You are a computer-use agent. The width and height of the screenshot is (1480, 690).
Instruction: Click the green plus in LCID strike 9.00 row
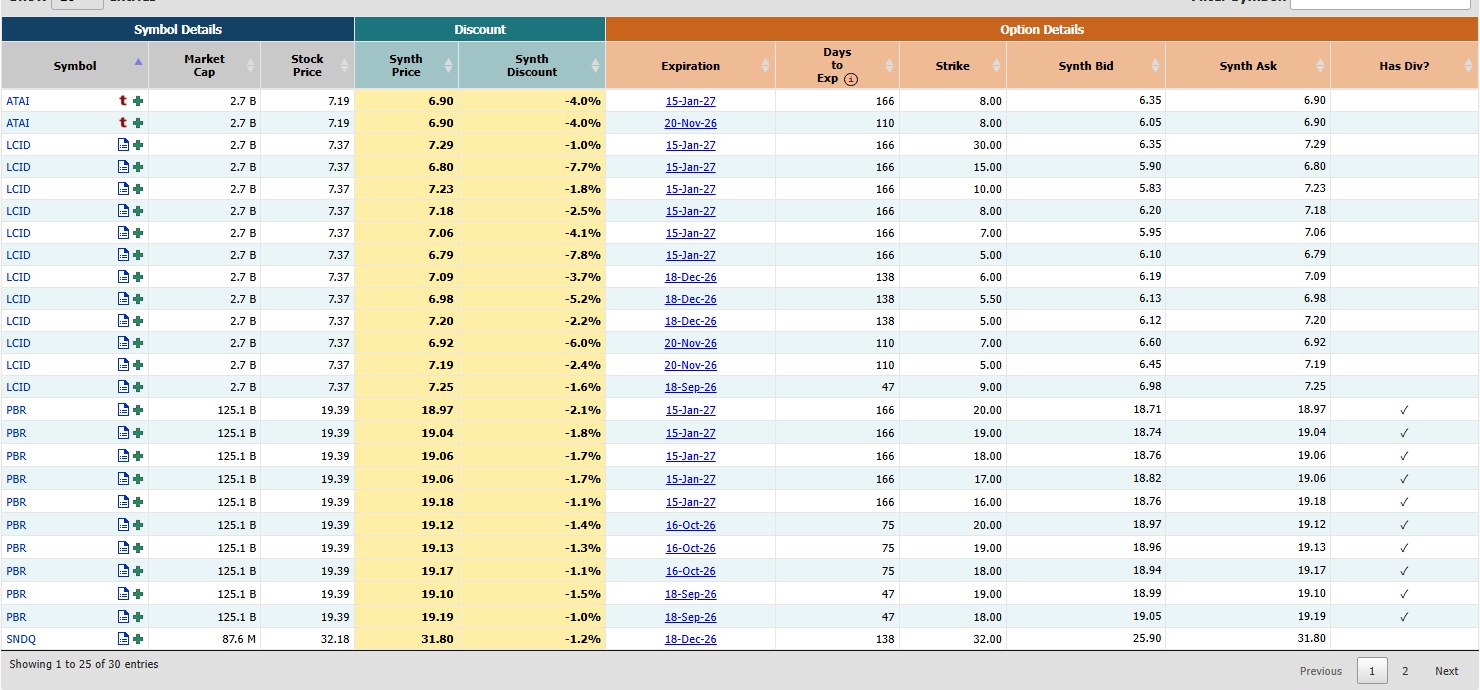(x=138, y=387)
